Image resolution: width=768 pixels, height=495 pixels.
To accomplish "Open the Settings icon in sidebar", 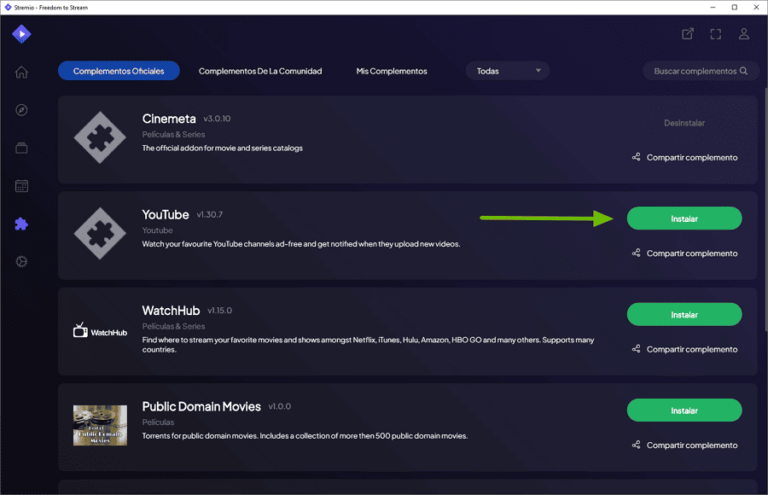I will [x=21, y=262].
